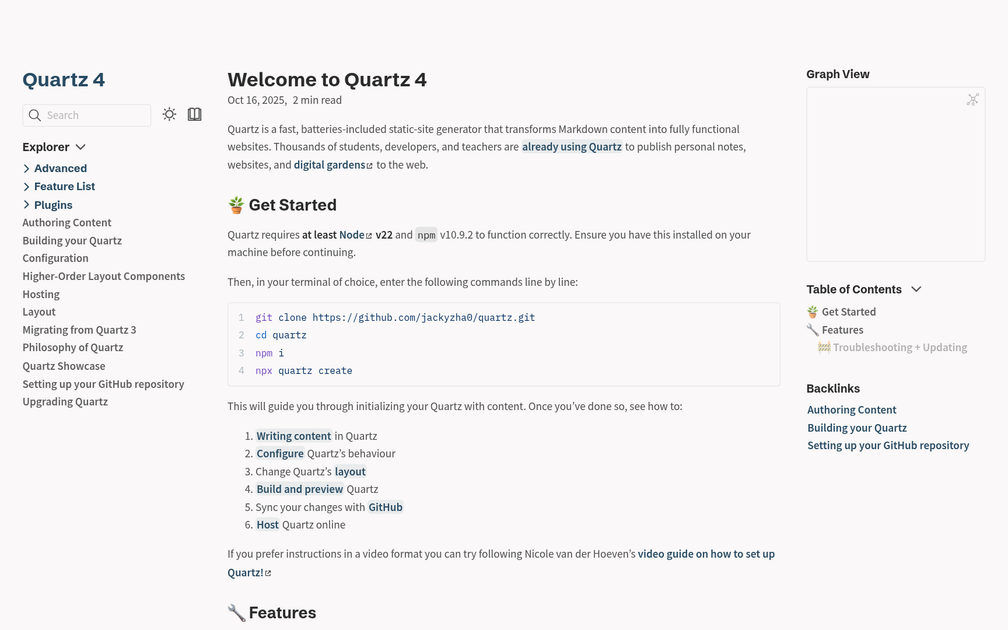The height and width of the screenshot is (630, 1008).
Task: Select Hosting in the sidebar
Action: [x=40, y=294]
